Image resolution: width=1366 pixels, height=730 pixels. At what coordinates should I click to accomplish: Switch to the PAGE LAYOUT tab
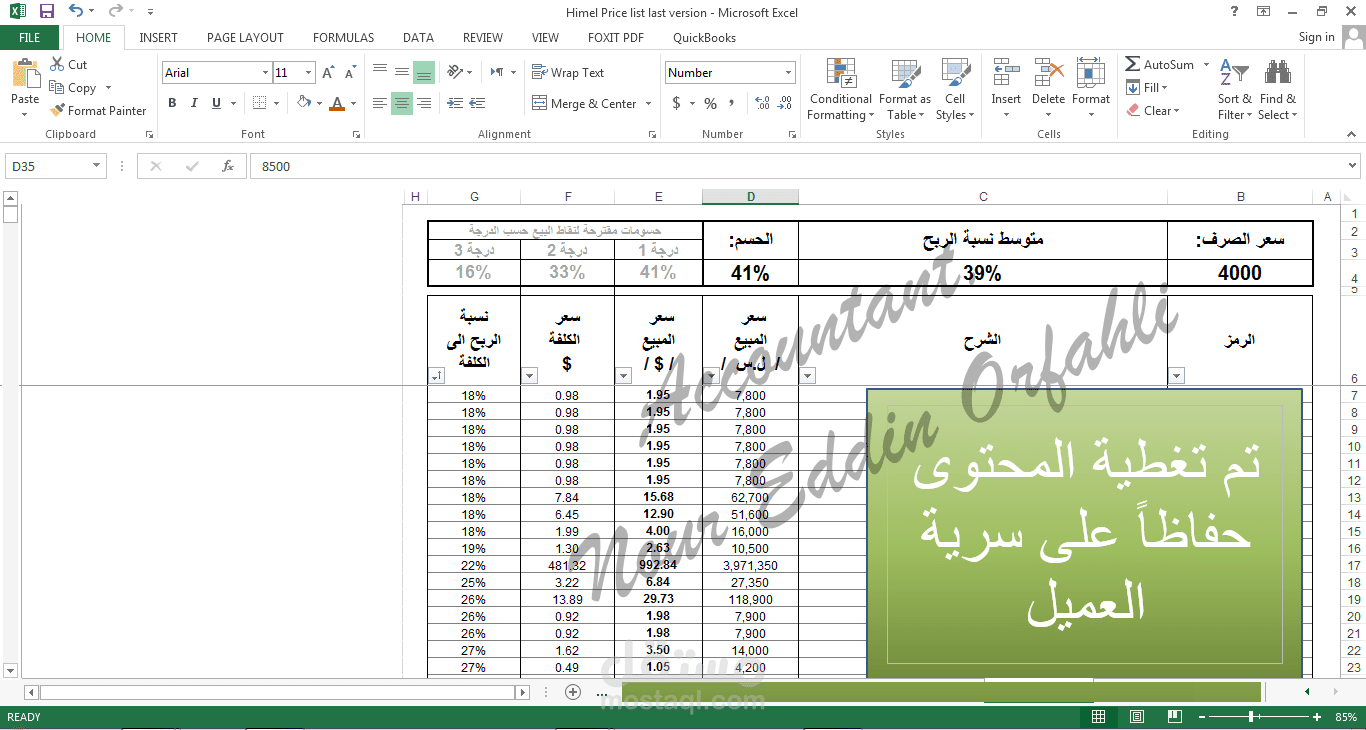(245, 37)
